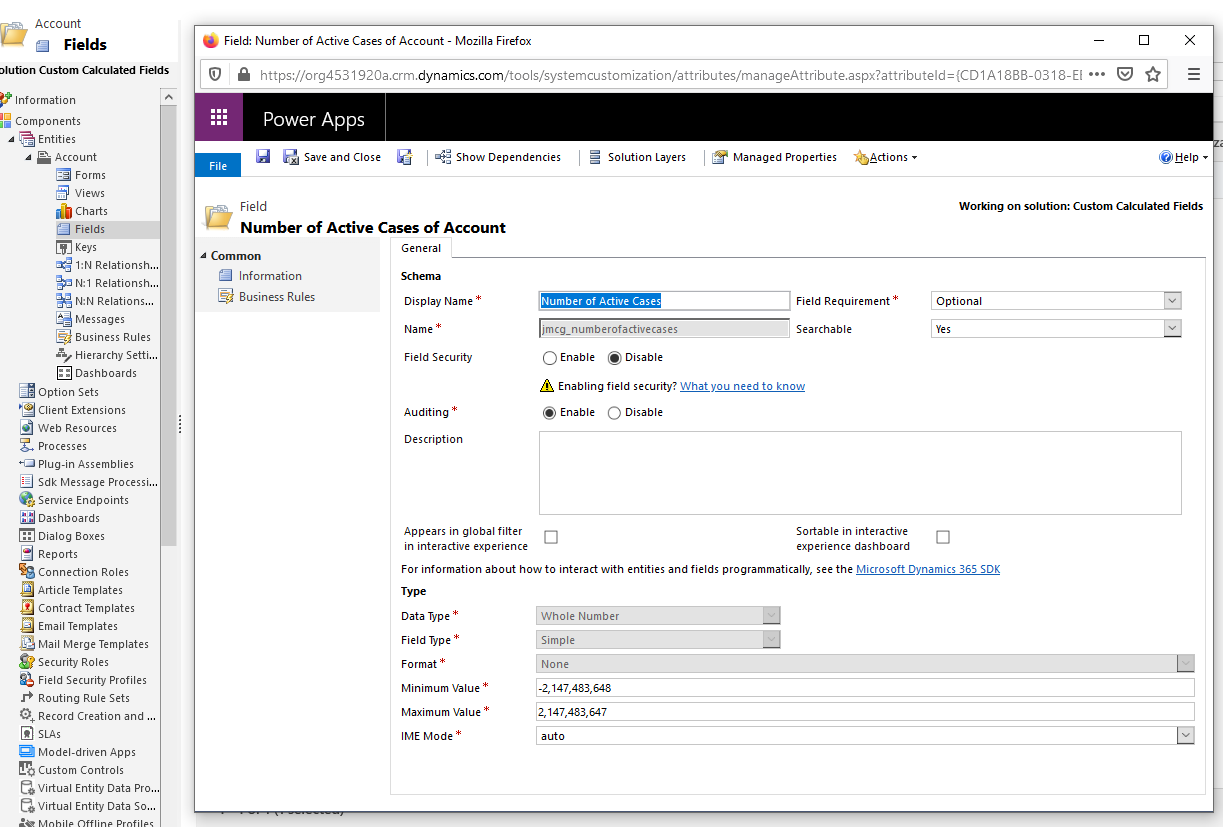
Task: Click the Firefox bookmark star icon
Action: click(1153, 74)
